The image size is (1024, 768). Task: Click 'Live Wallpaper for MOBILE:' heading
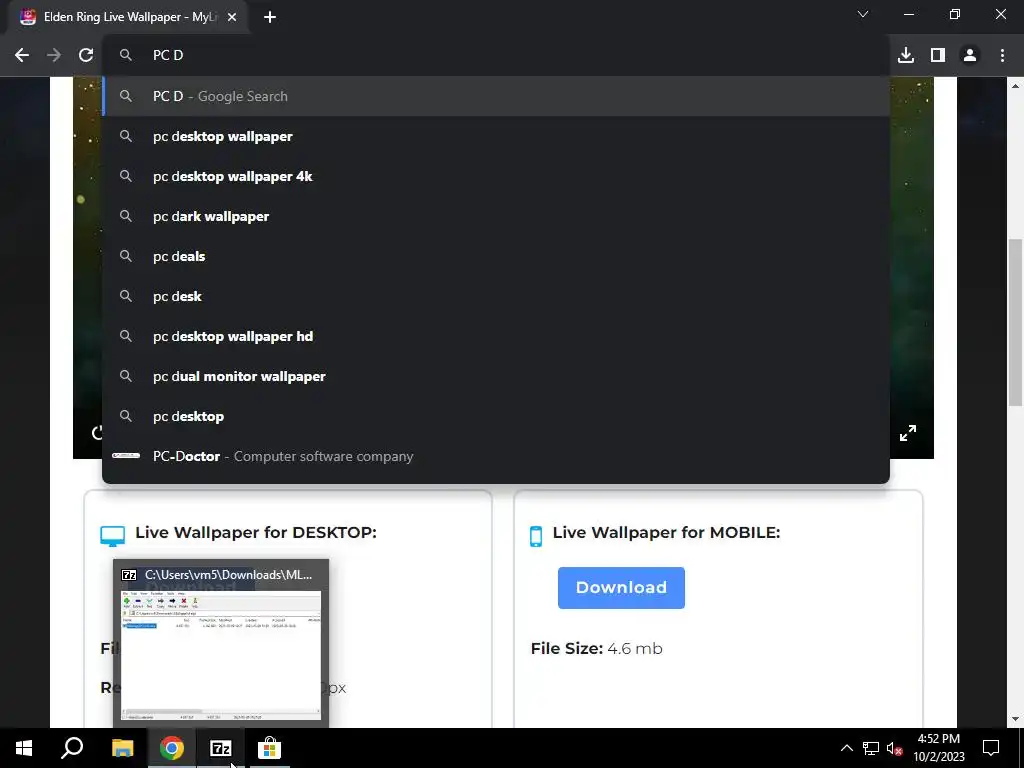pos(666,532)
